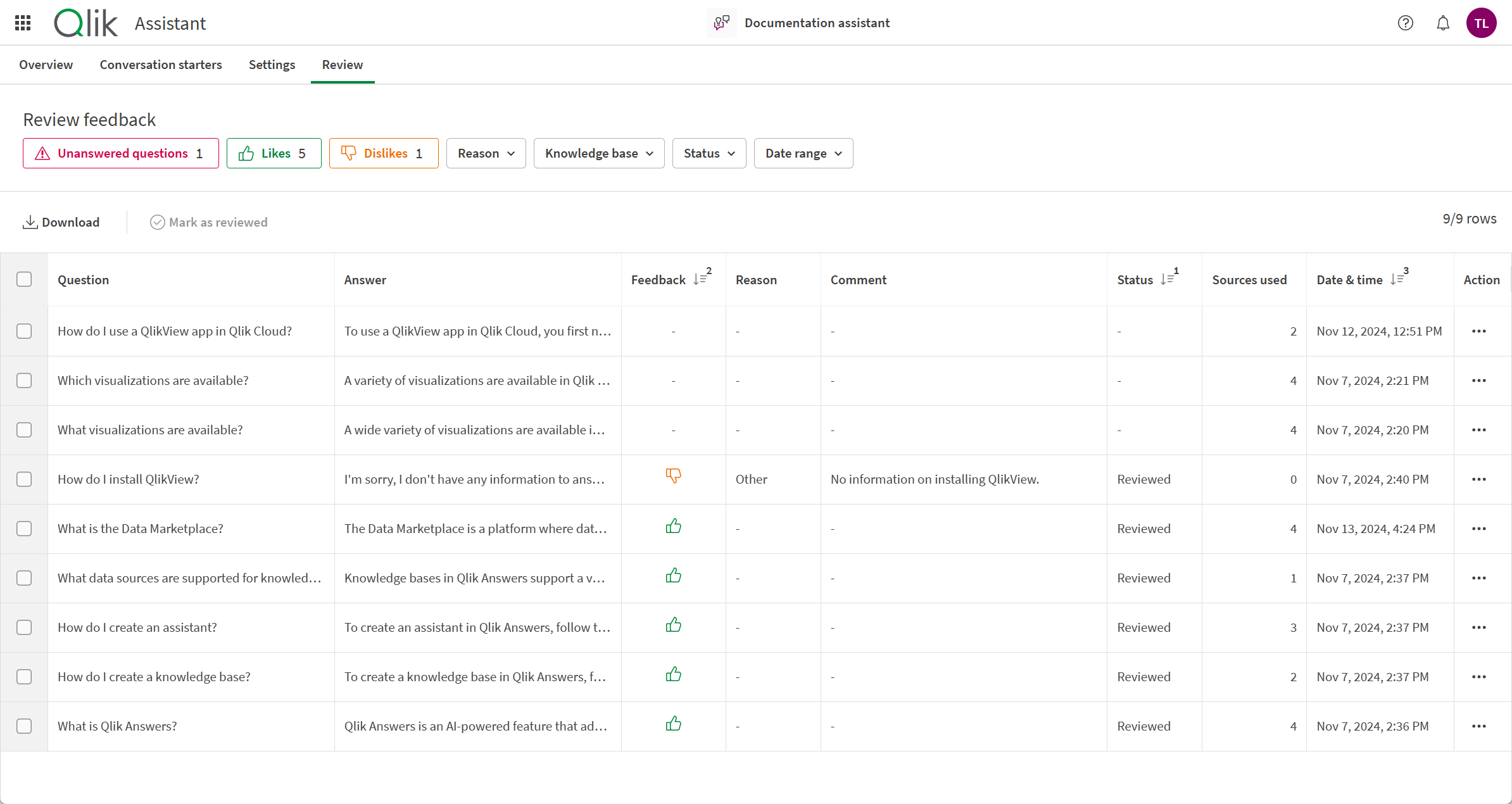Toggle the select-all checkbox in the table header
The image size is (1512, 804).
coord(24,279)
